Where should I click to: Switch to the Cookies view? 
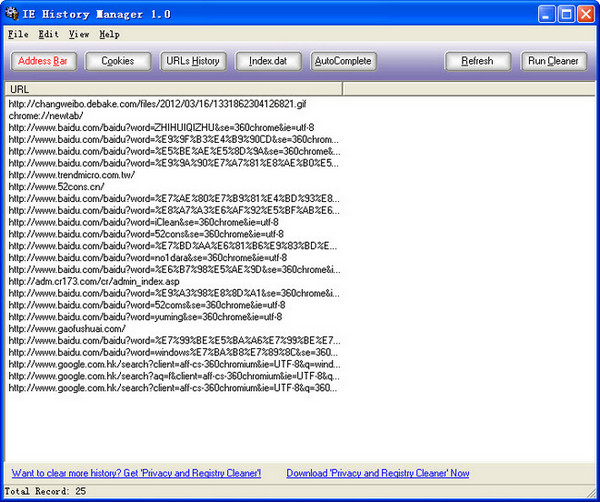point(118,61)
